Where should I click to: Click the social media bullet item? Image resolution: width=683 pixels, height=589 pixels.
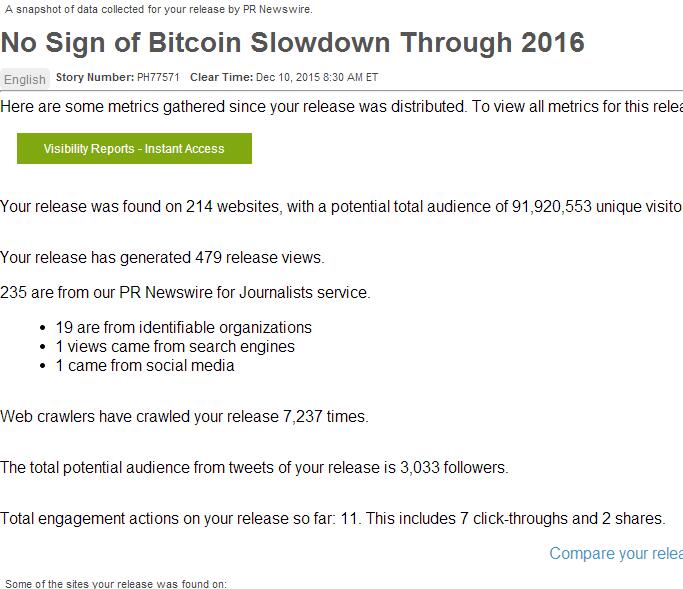(145, 366)
